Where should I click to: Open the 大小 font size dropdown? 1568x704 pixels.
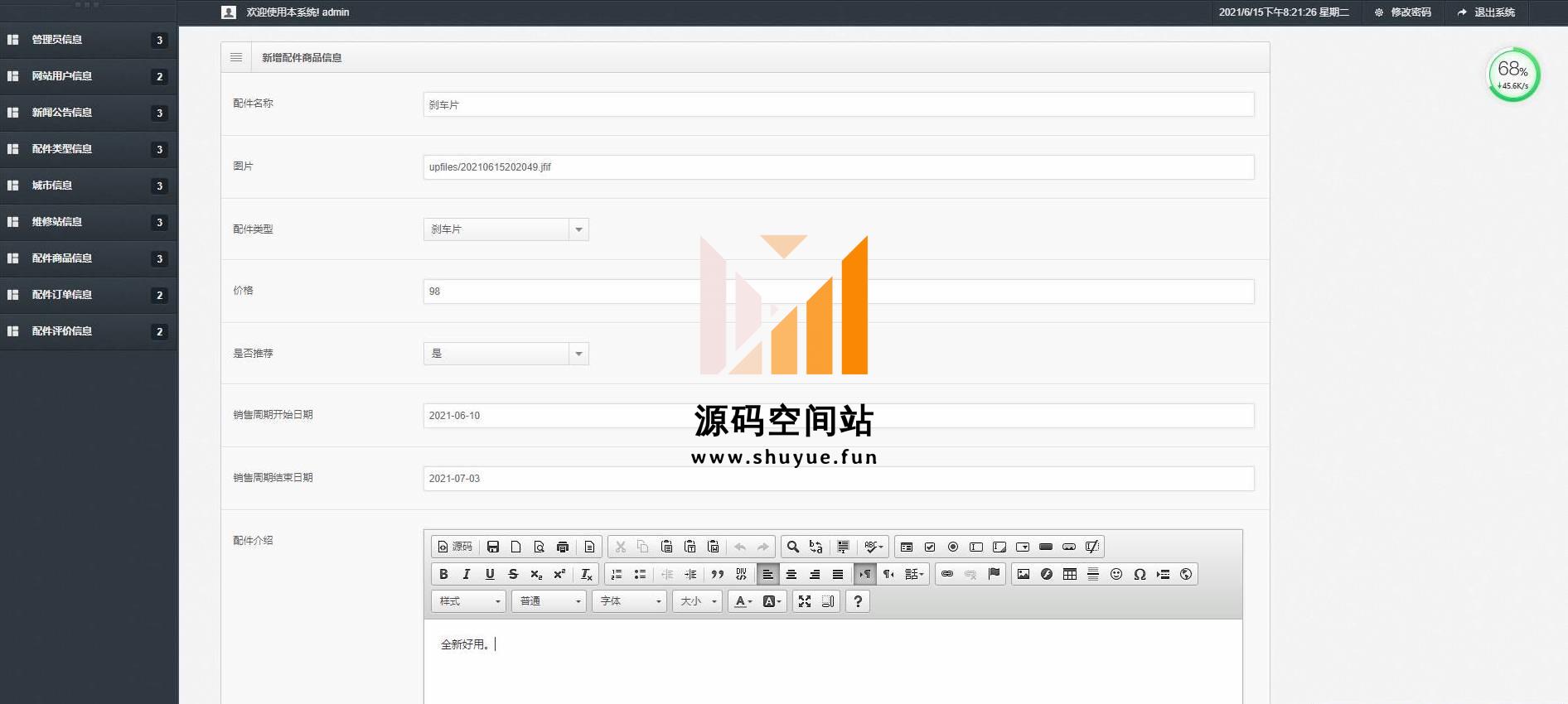(697, 601)
